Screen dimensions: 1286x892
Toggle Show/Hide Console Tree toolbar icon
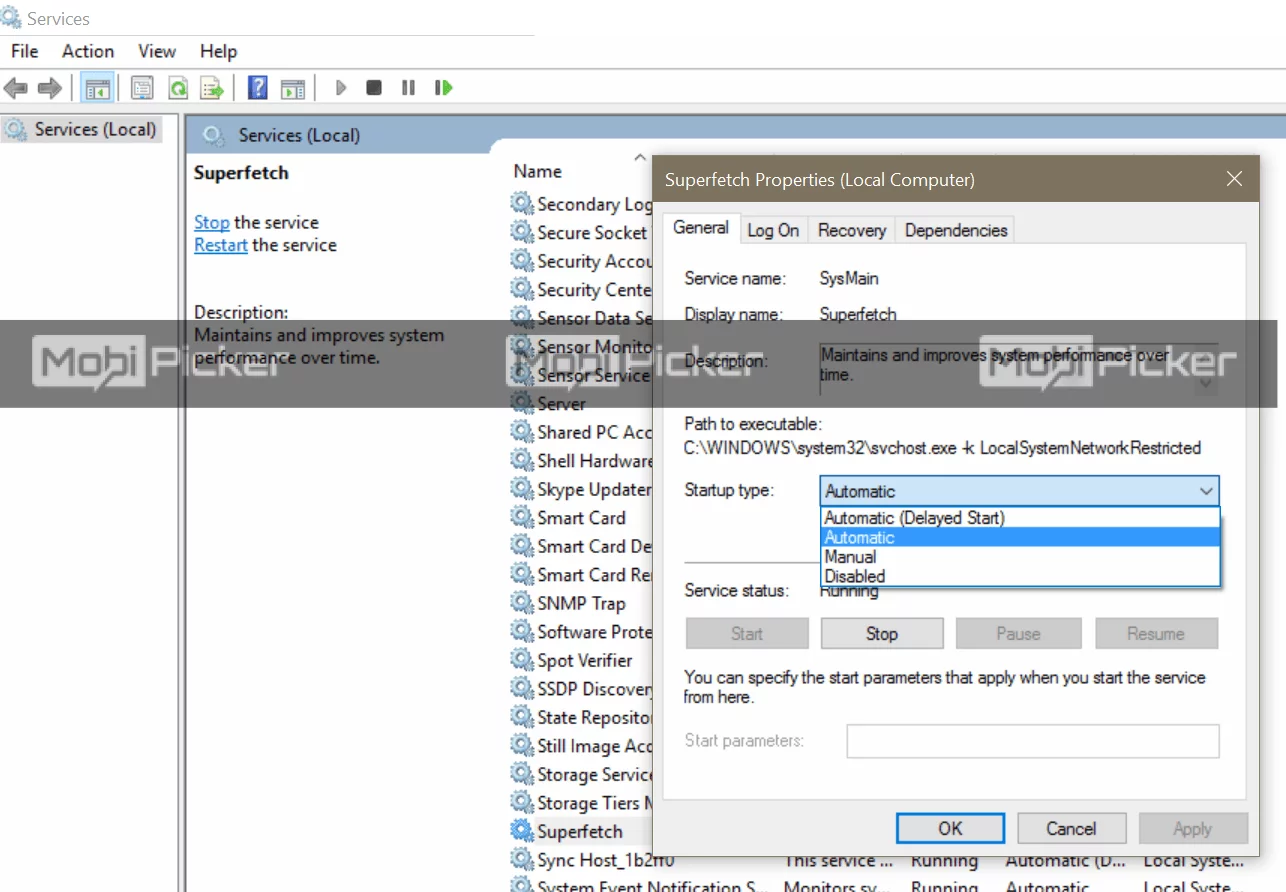[97, 88]
